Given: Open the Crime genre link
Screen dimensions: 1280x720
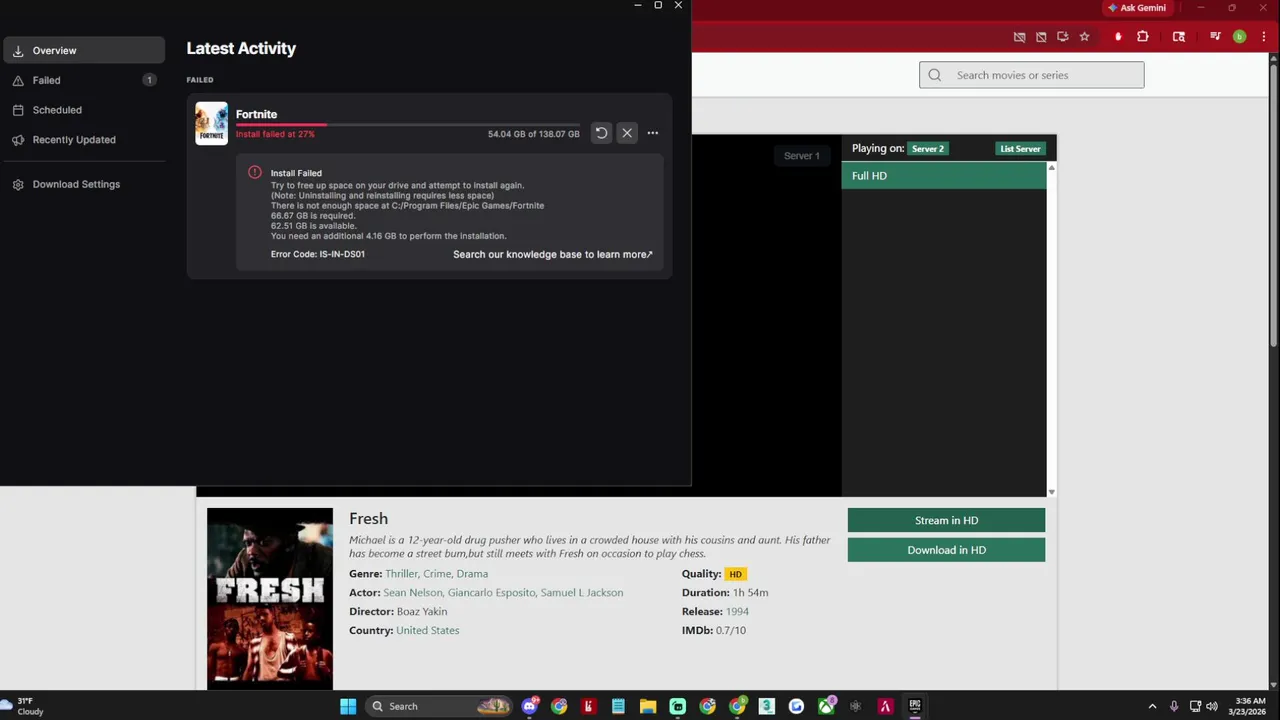Looking at the screenshot, I should tap(436, 574).
